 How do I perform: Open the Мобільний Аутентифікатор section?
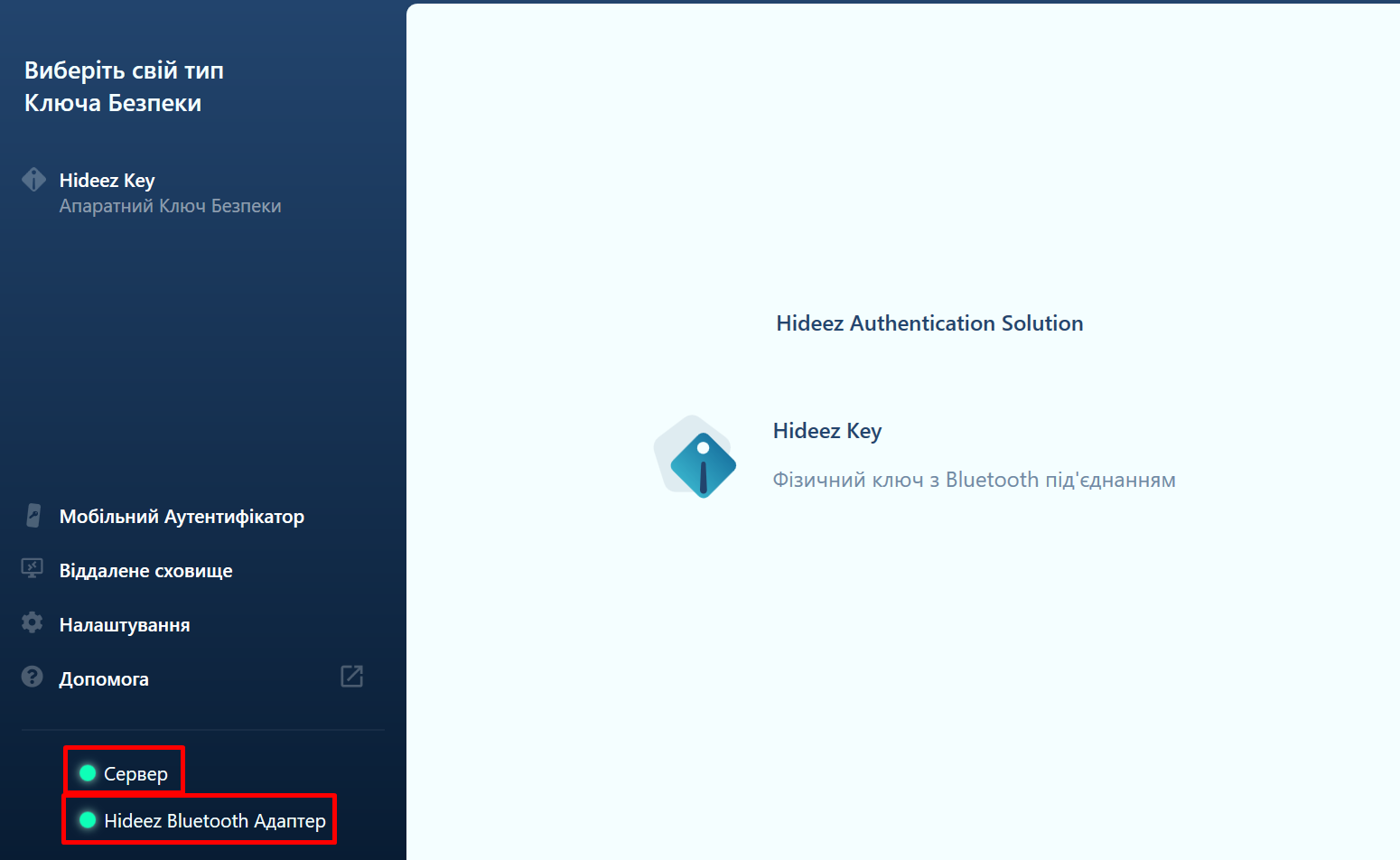coord(182,517)
